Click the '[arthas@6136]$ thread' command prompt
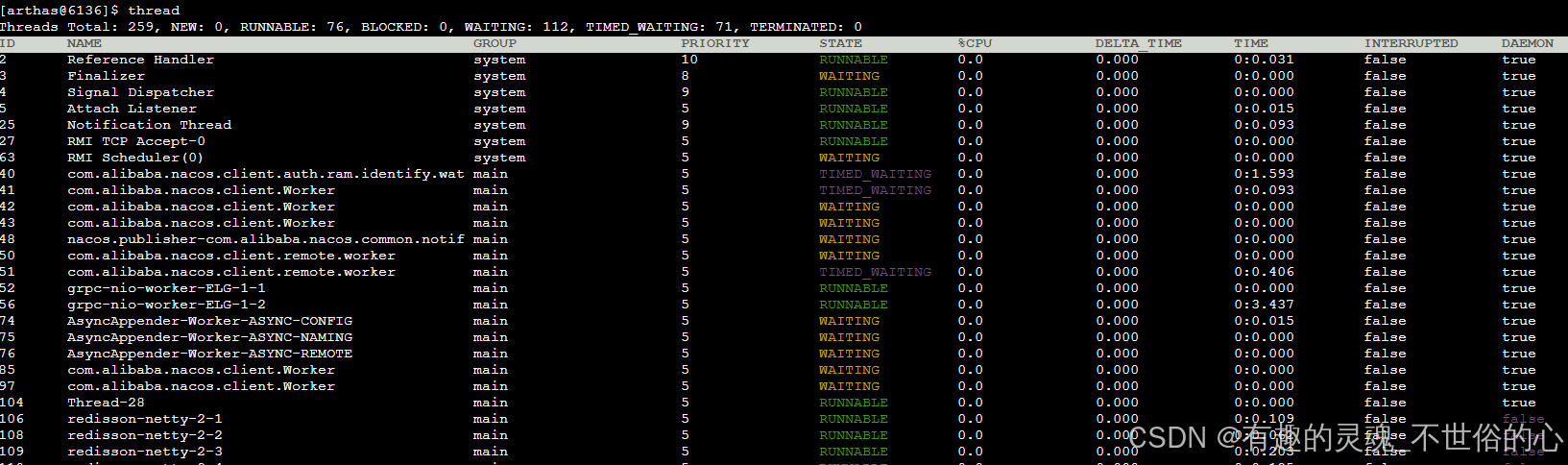The height and width of the screenshot is (465, 1568). click(x=90, y=11)
